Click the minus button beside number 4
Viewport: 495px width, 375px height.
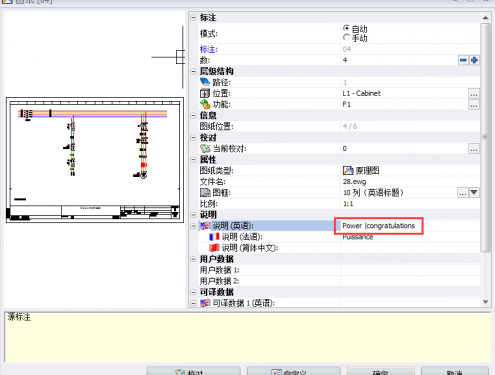tap(463, 60)
